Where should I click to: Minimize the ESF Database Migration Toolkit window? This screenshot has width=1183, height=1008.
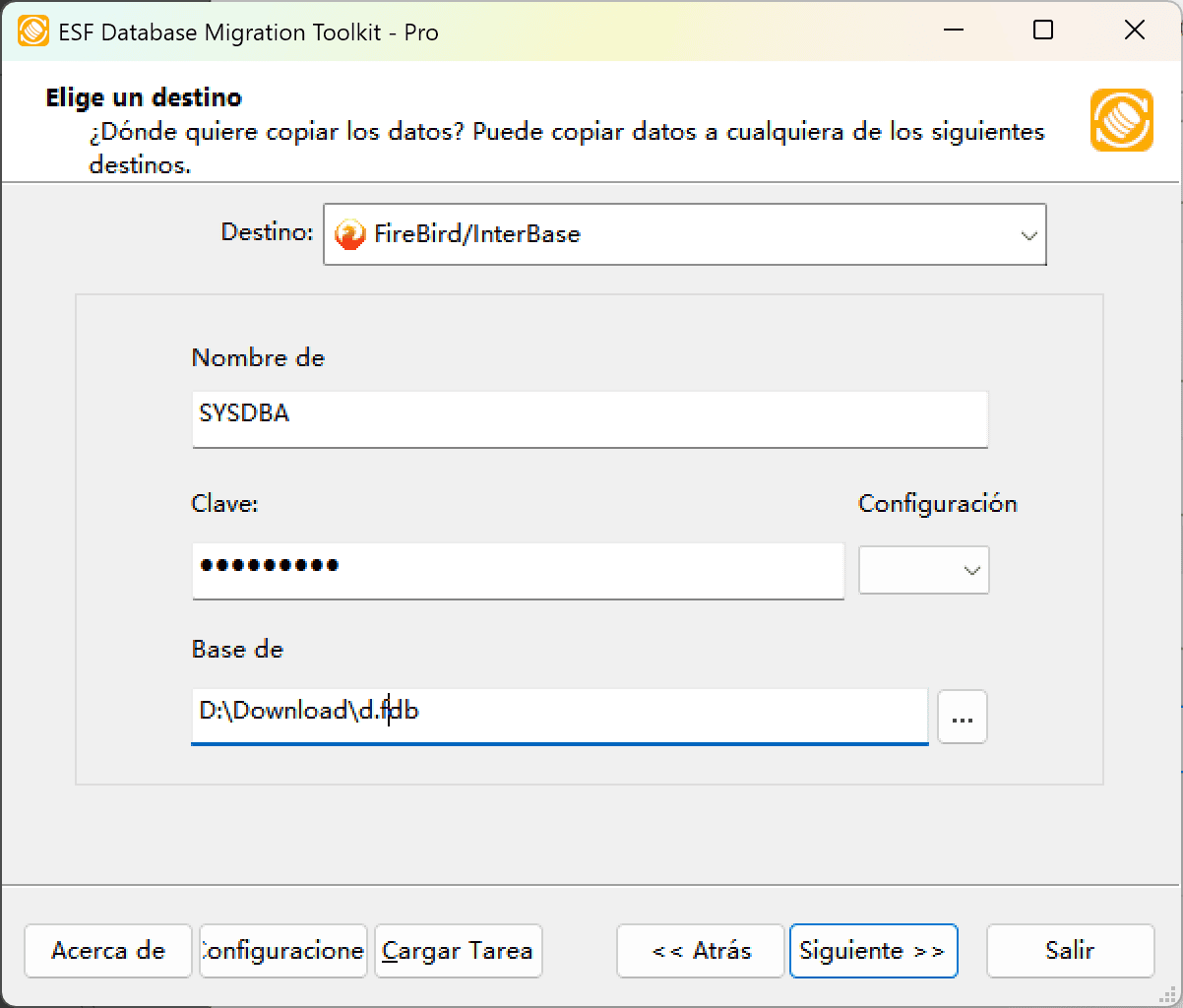coord(952,31)
